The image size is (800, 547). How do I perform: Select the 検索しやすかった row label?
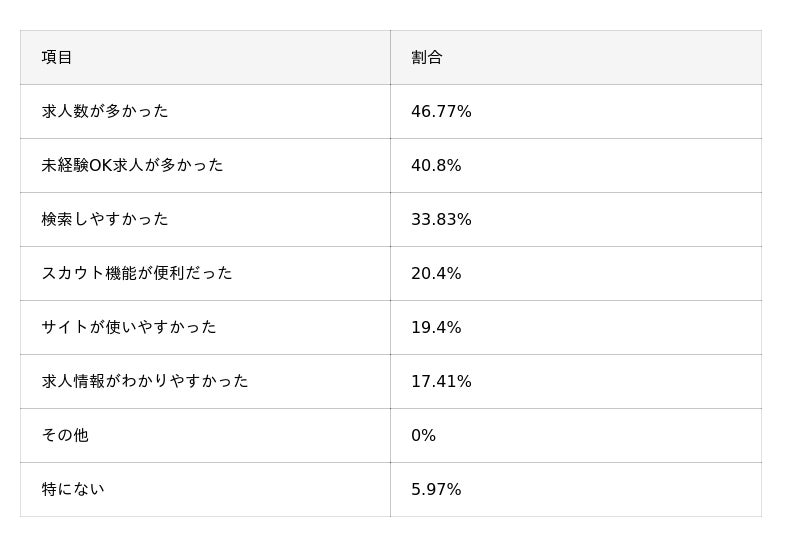pos(105,220)
